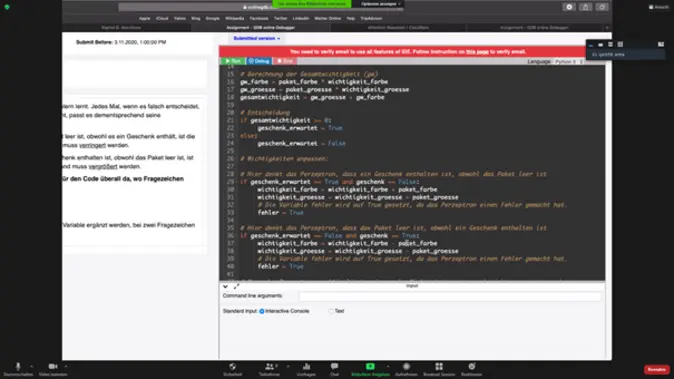The height and width of the screenshot is (379, 674).
Task: Mute microphone in Zoom toolbar
Action: click(x=18, y=367)
